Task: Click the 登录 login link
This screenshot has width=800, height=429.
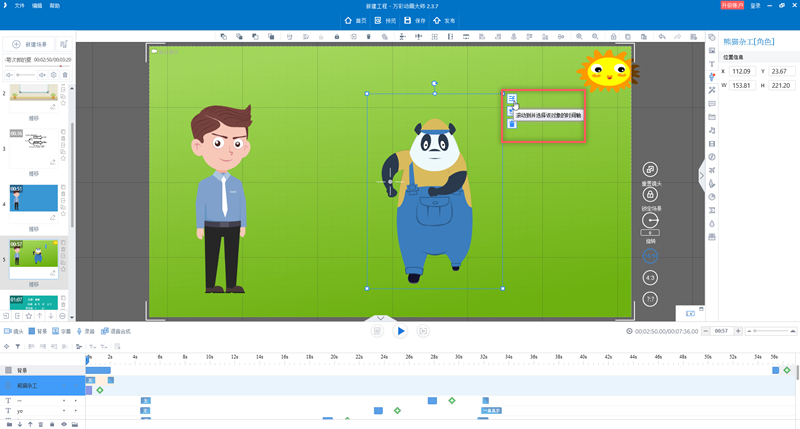Action: click(756, 6)
